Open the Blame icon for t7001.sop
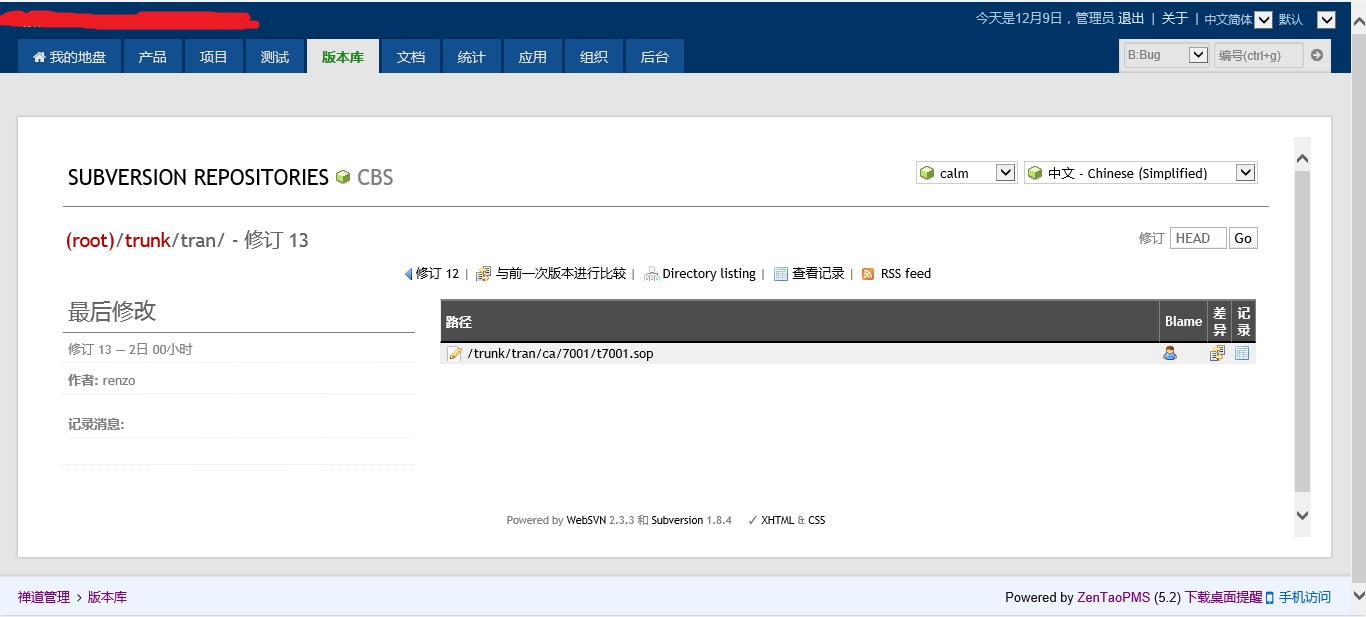This screenshot has height=617, width=1366. click(1170, 353)
